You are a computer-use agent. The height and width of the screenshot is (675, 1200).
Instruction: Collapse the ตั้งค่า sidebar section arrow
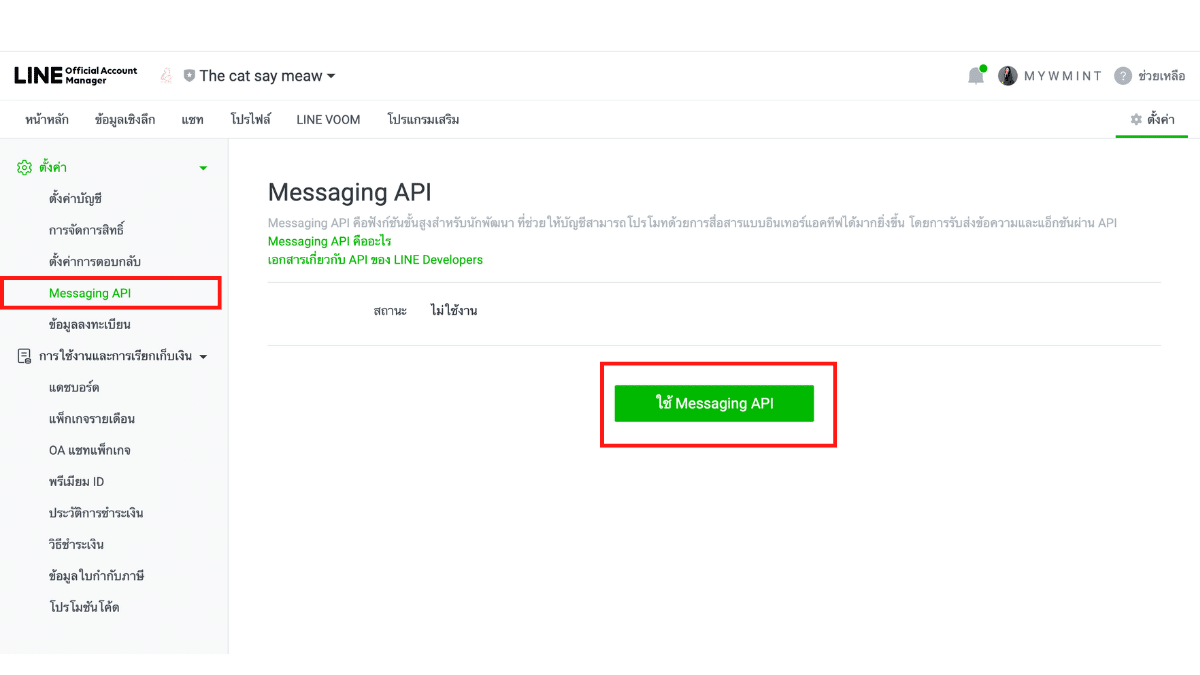[x=204, y=168]
